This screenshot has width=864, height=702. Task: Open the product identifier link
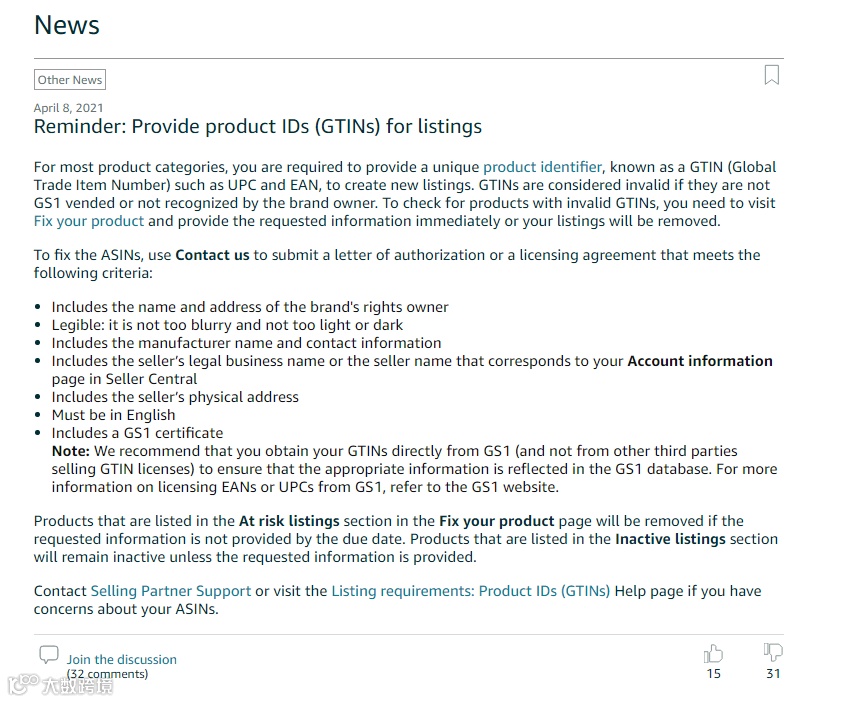point(542,167)
